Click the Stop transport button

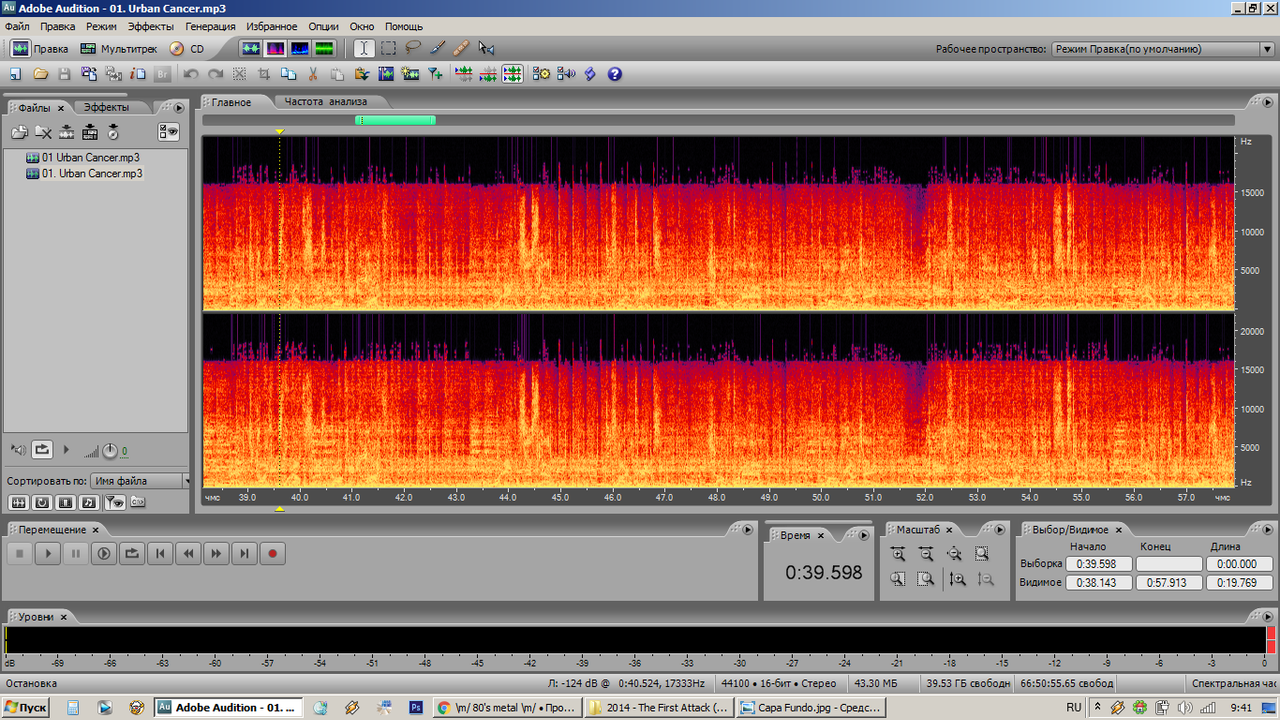20,553
